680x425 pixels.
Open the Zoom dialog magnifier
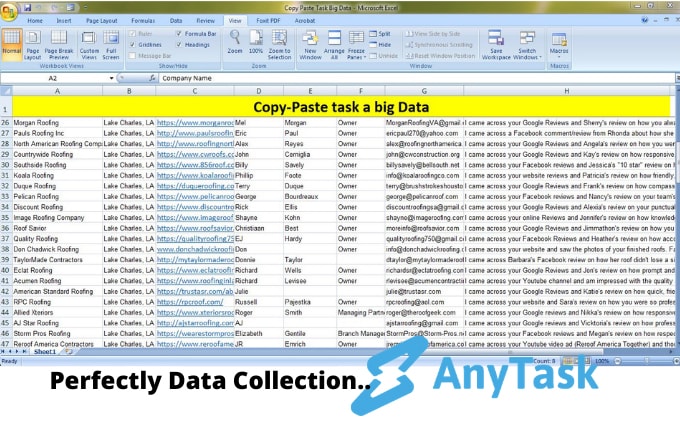pyautogui.click(x=235, y=42)
